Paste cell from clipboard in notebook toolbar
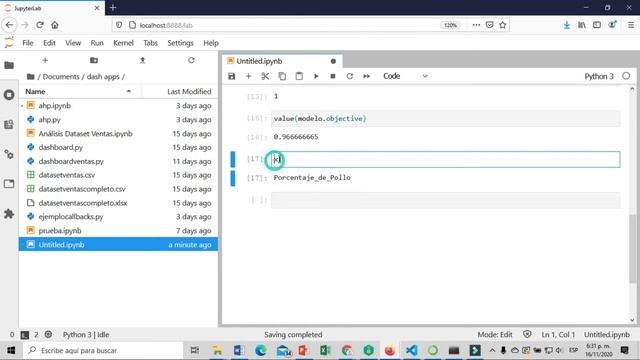 pyautogui.click(x=299, y=76)
